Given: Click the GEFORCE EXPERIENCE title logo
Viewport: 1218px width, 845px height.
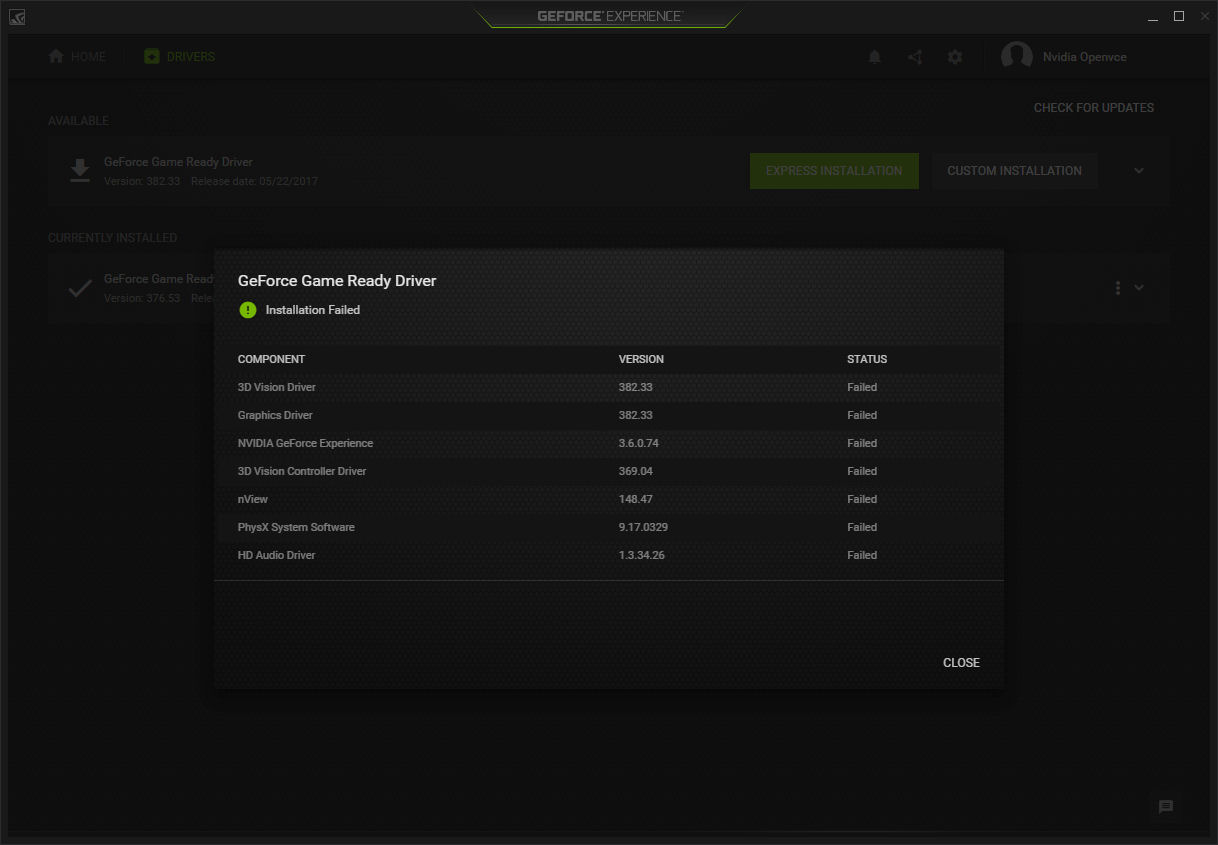Looking at the screenshot, I should coord(609,16).
